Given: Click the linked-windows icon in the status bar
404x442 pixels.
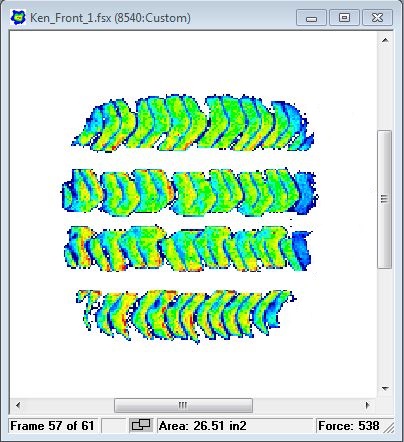Looking at the screenshot, I should (141, 426).
